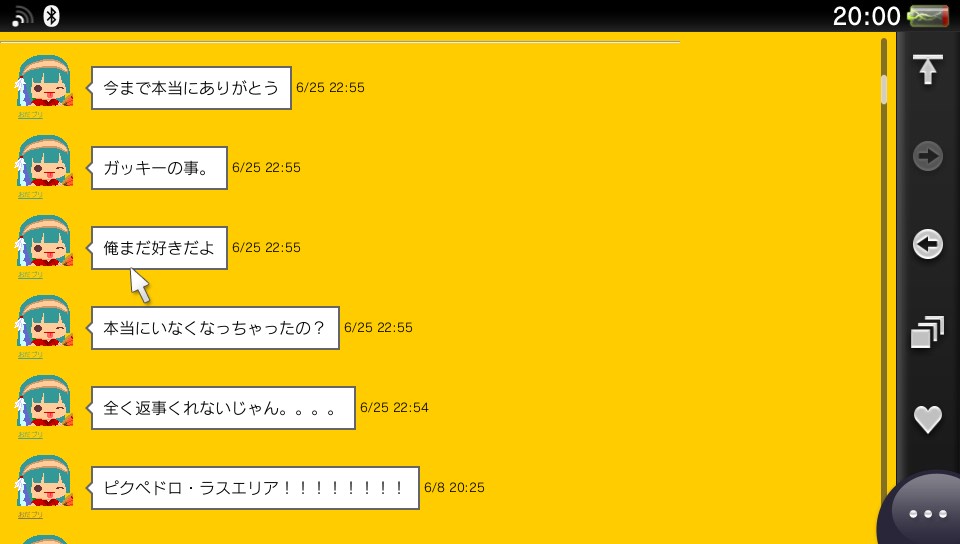Go back with the left arrow icon
The height and width of the screenshot is (544, 960).
coord(928,244)
